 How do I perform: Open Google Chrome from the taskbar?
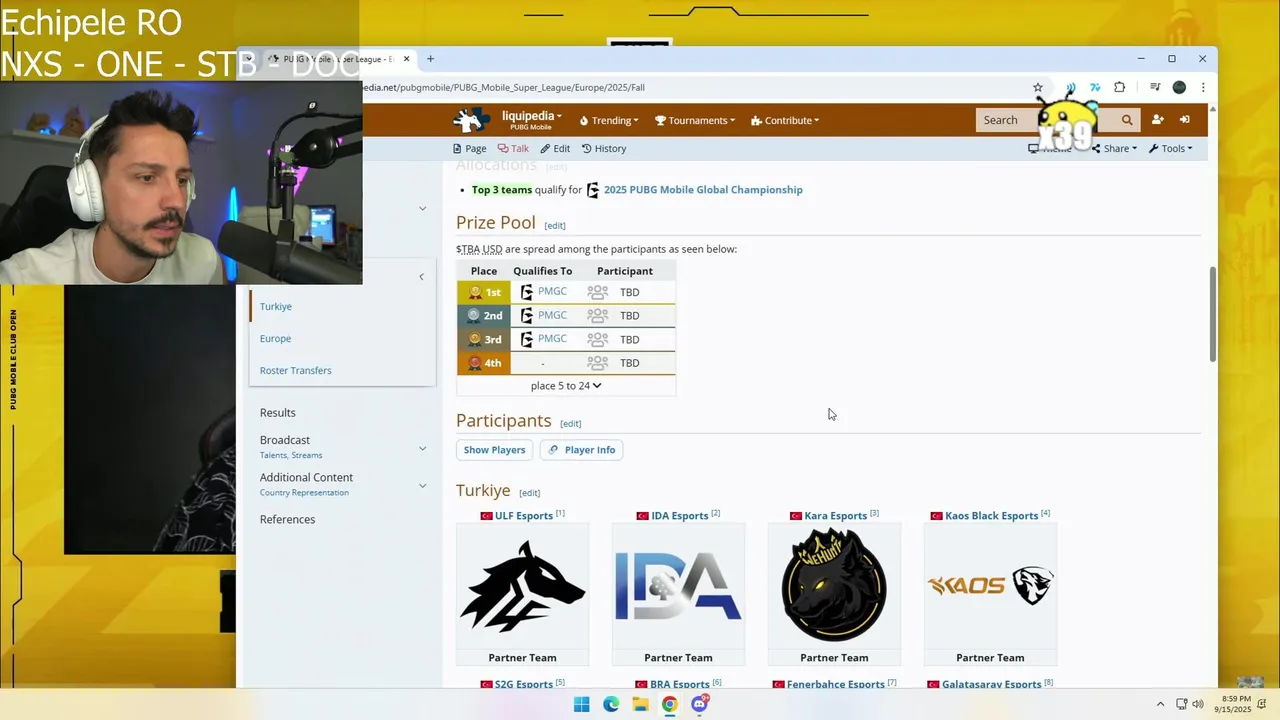click(x=670, y=704)
